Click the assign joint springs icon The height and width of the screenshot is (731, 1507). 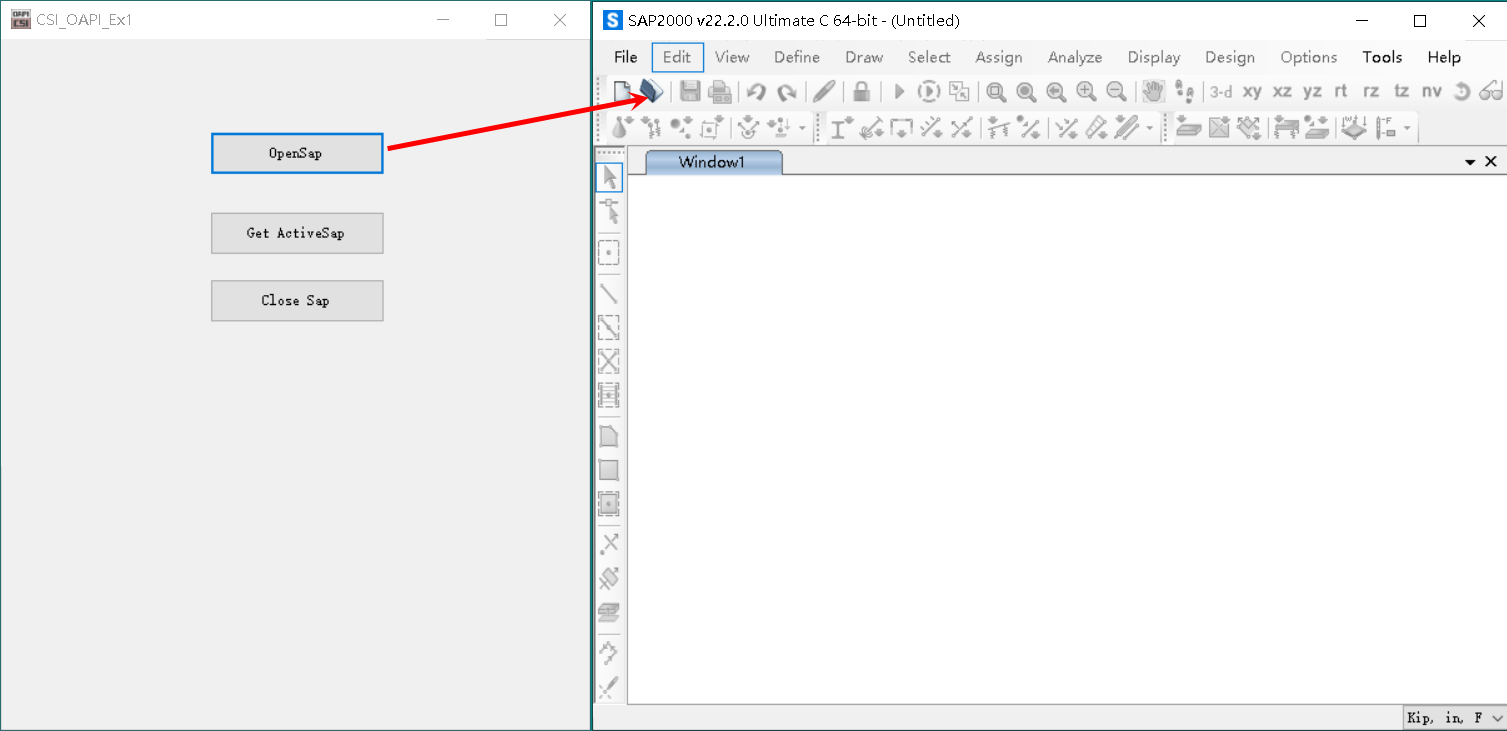pos(652,127)
